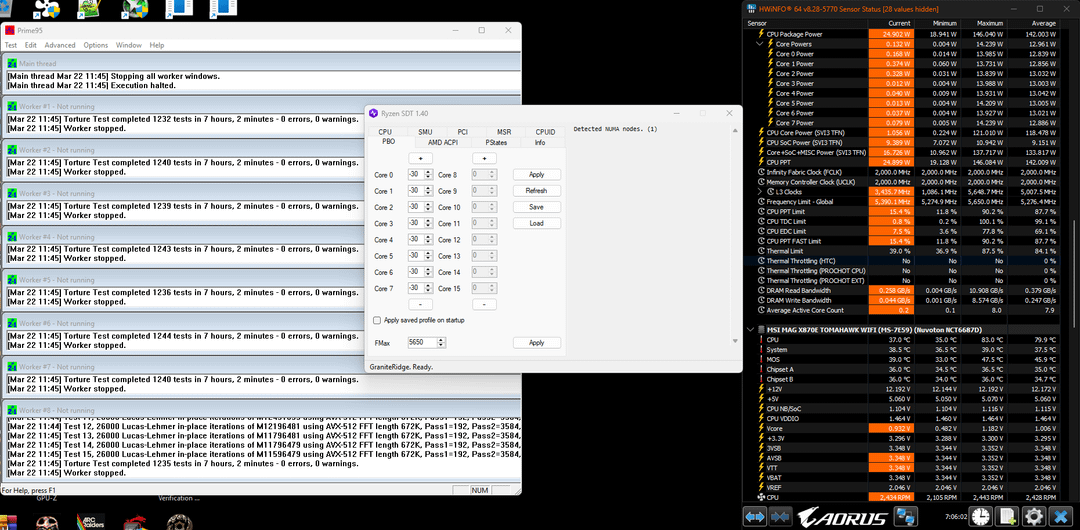Open HWiNFO sensor settings gear icon
Viewport: 1080px width, 530px height.
1034,517
